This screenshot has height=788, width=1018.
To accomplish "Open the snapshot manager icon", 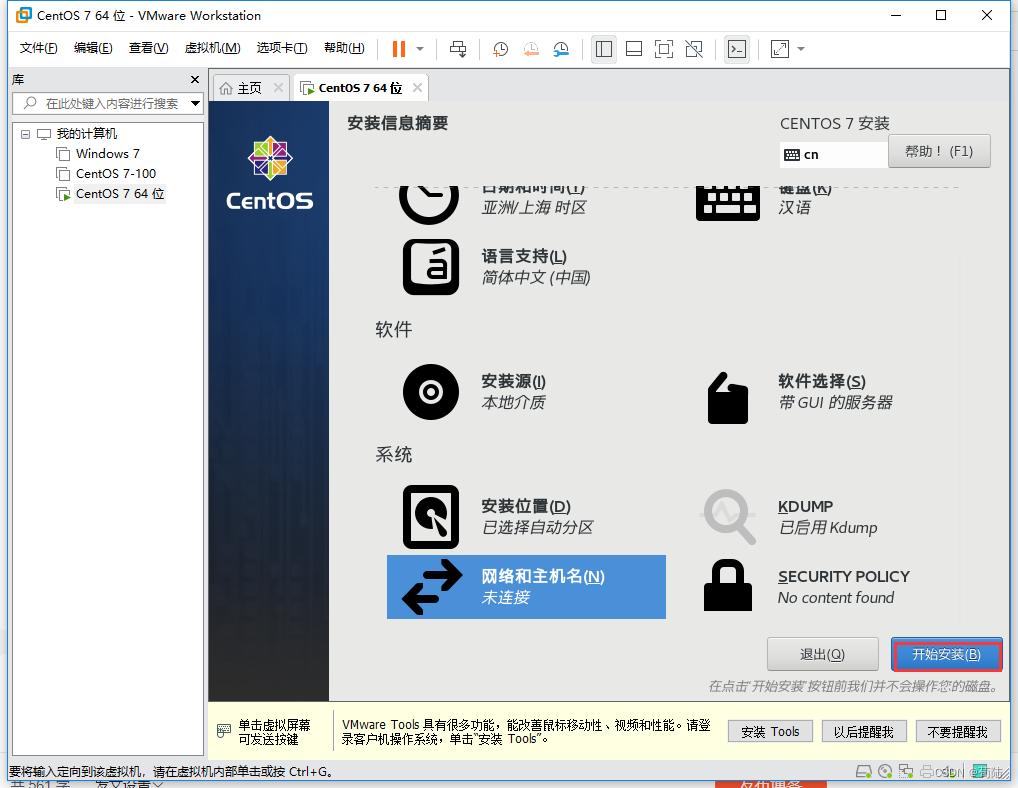I will pos(561,49).
